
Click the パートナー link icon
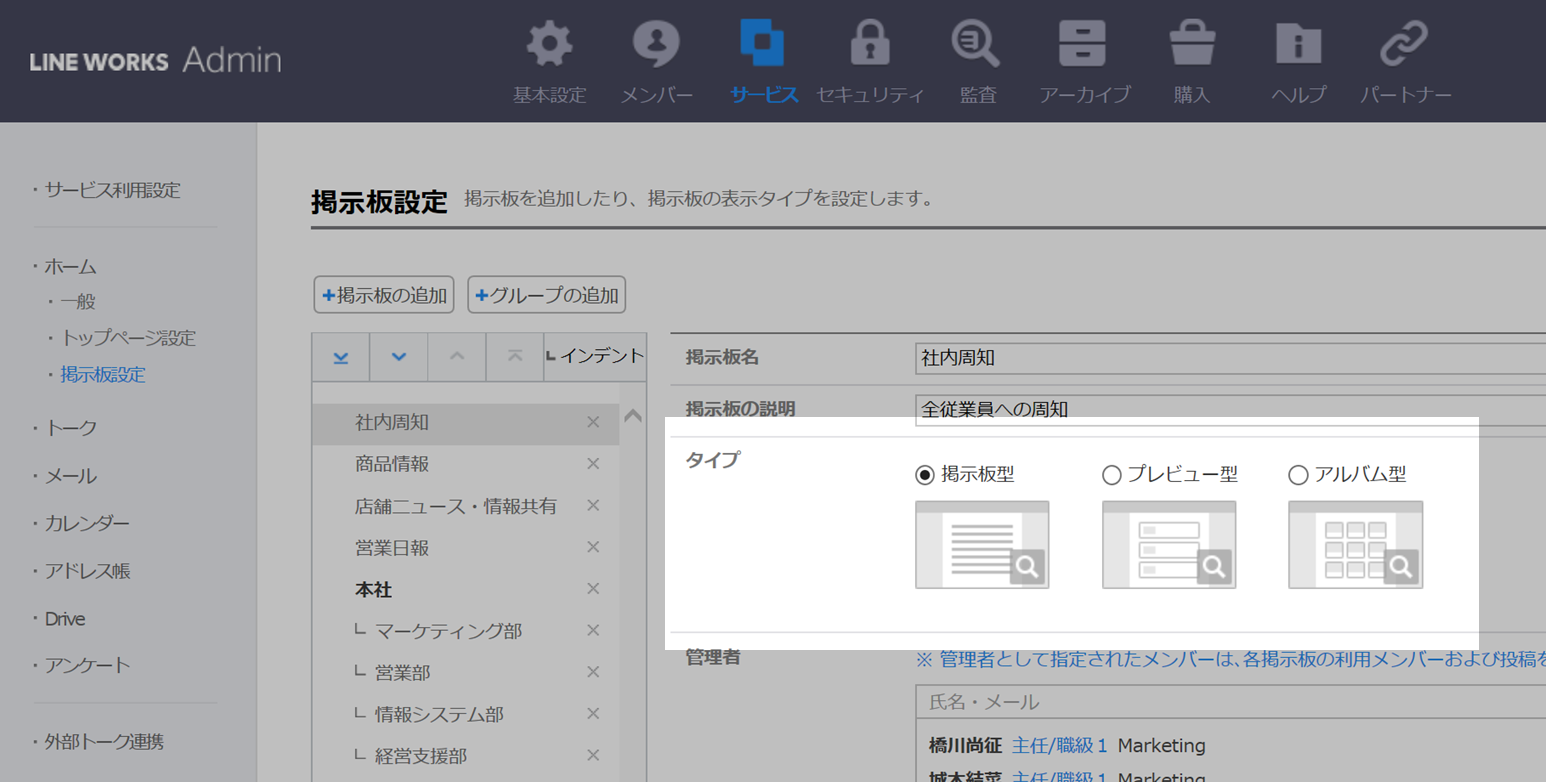pos(1404,45)
